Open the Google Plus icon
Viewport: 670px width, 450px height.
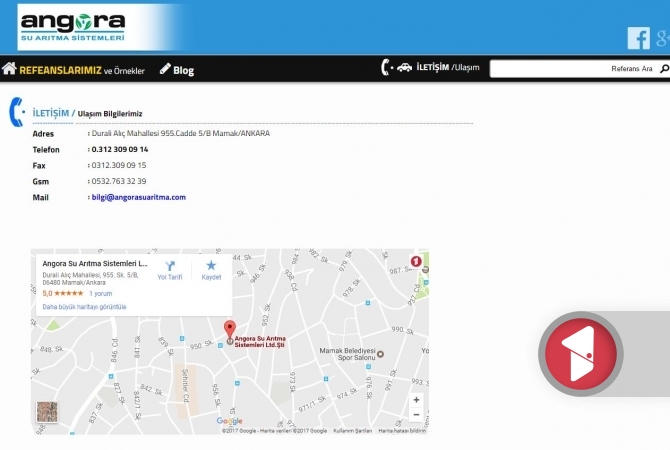pos(663,38)
